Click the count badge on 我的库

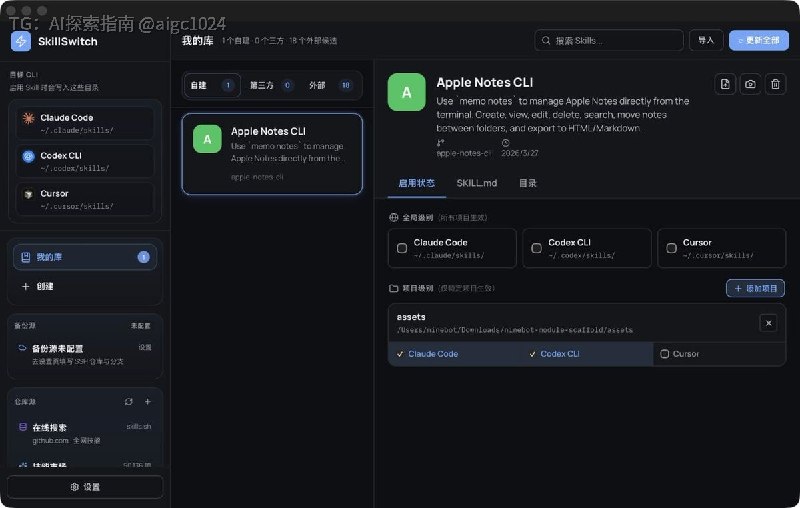(143, 257)
